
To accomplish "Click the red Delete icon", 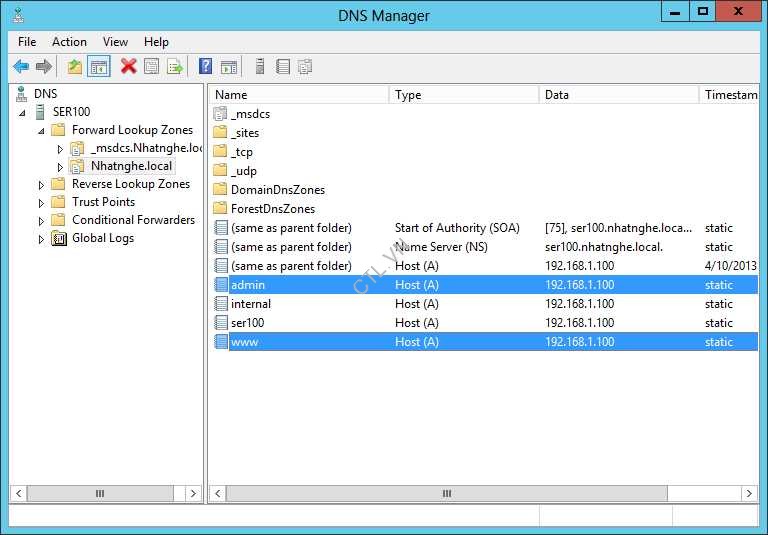I will click(x=128, y=67).
